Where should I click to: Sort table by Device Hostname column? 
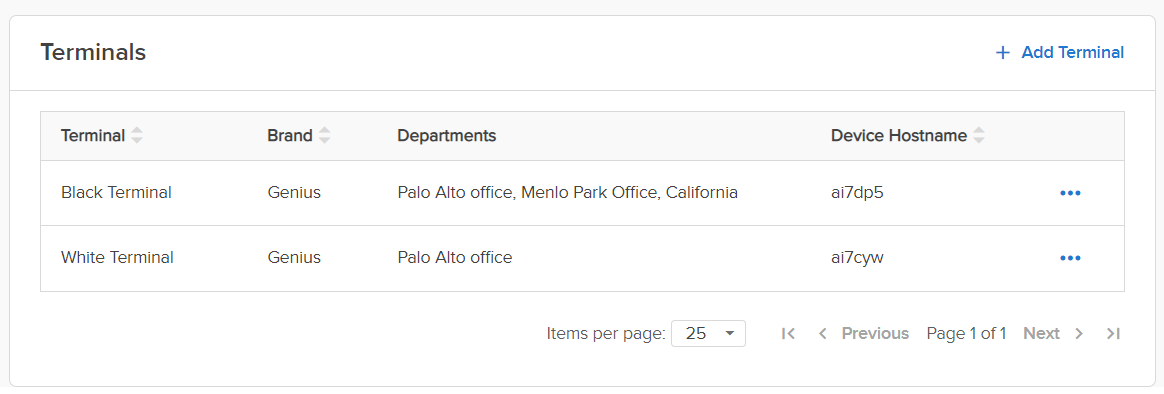pos(979,136)
